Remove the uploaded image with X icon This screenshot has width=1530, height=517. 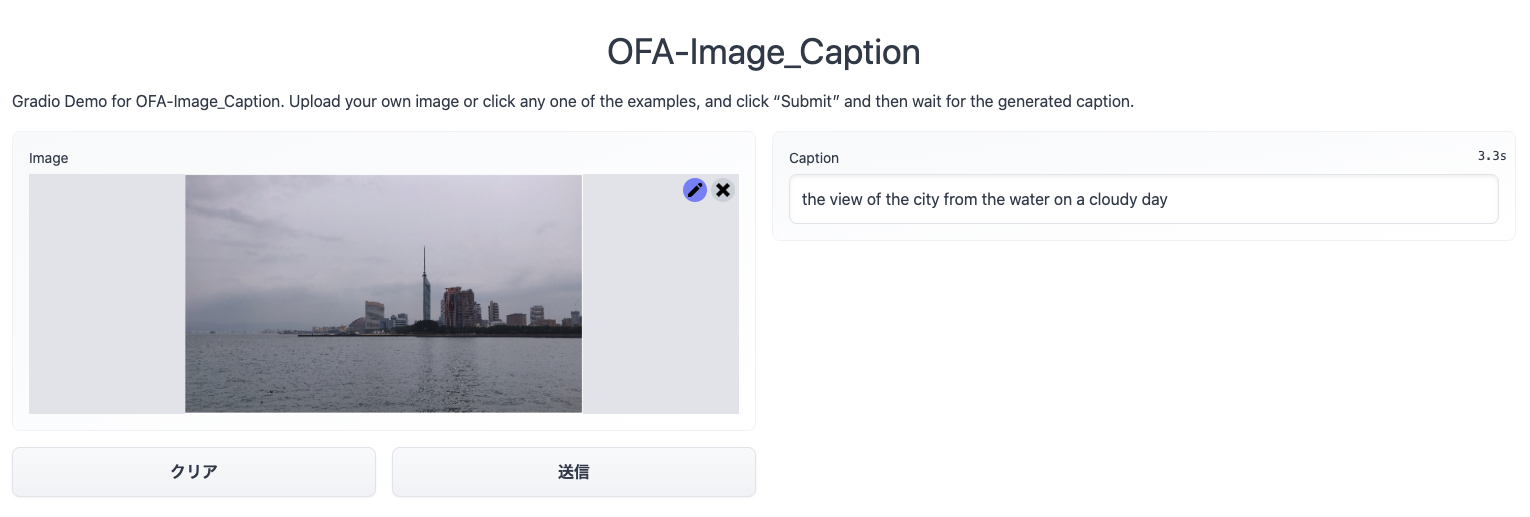tap(723, 190)
